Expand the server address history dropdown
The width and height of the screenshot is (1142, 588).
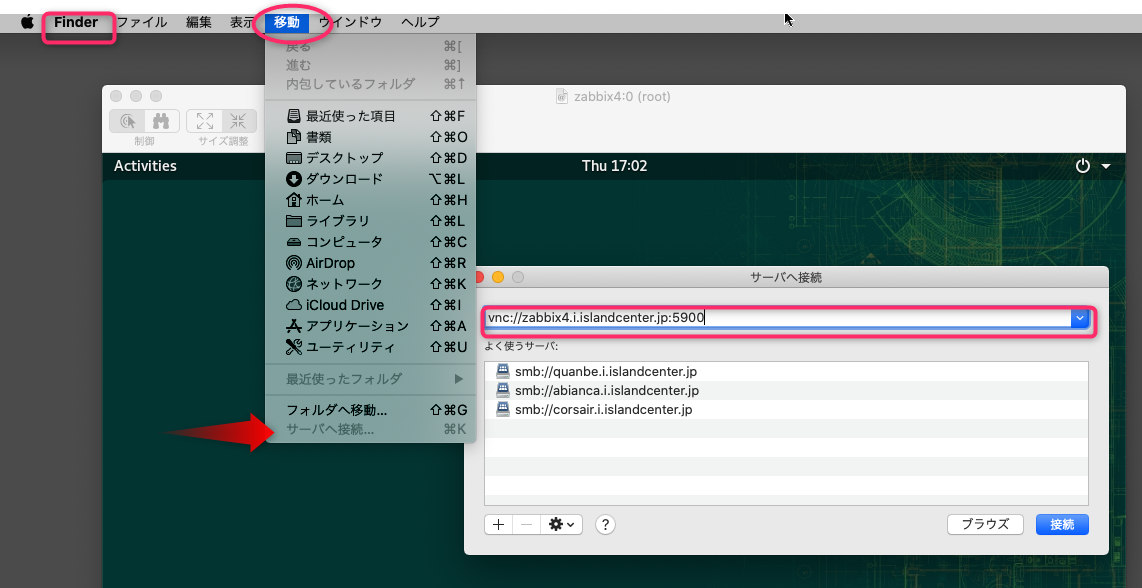[x=1079, y=318]
